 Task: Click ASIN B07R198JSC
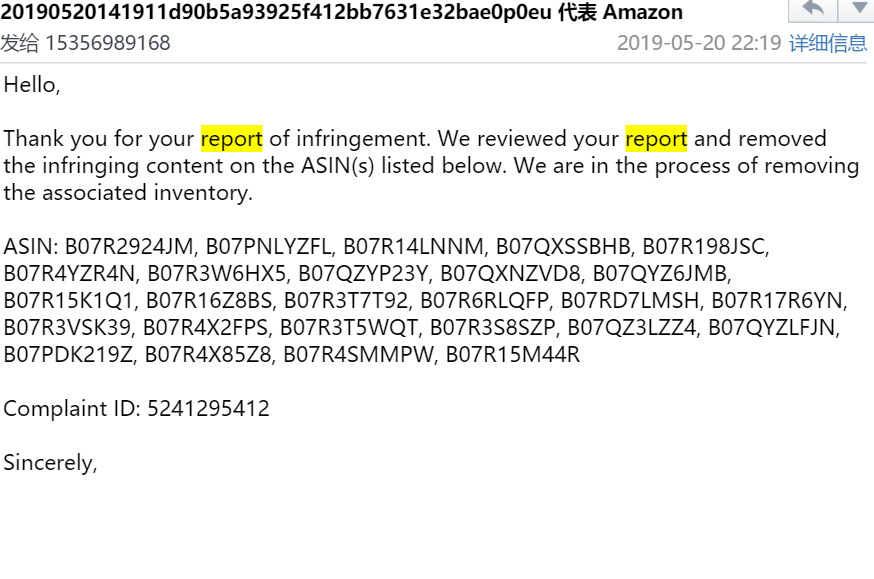(705, 246)
